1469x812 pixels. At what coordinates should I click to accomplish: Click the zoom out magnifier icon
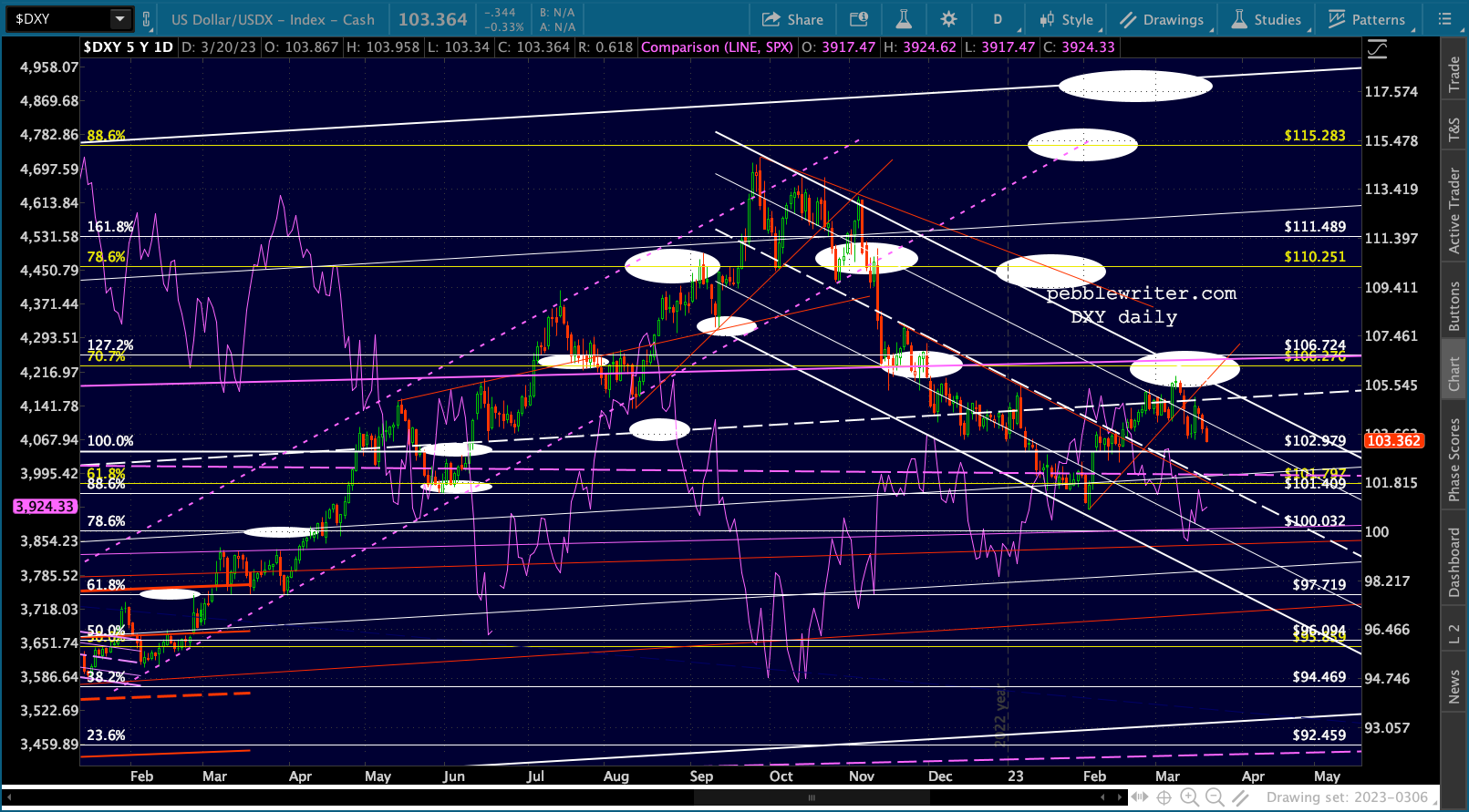[x=1216, y=797]
